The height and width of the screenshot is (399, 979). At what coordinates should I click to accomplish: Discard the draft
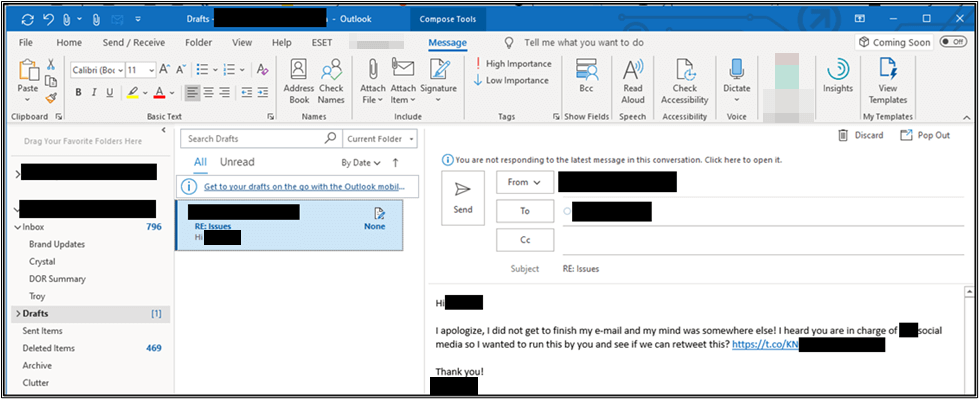point(860,135)
